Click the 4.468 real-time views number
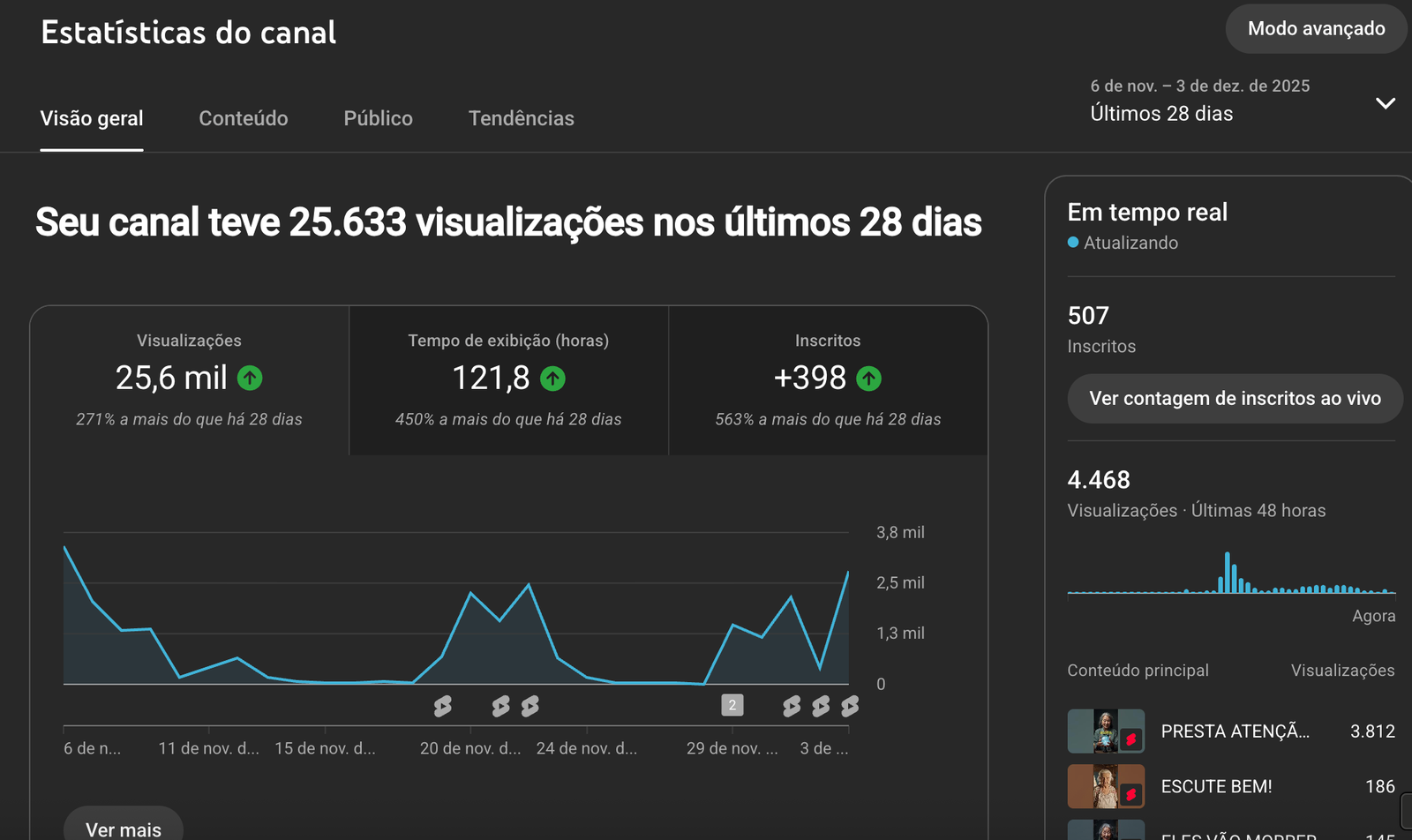 [x=1099, y=480]
